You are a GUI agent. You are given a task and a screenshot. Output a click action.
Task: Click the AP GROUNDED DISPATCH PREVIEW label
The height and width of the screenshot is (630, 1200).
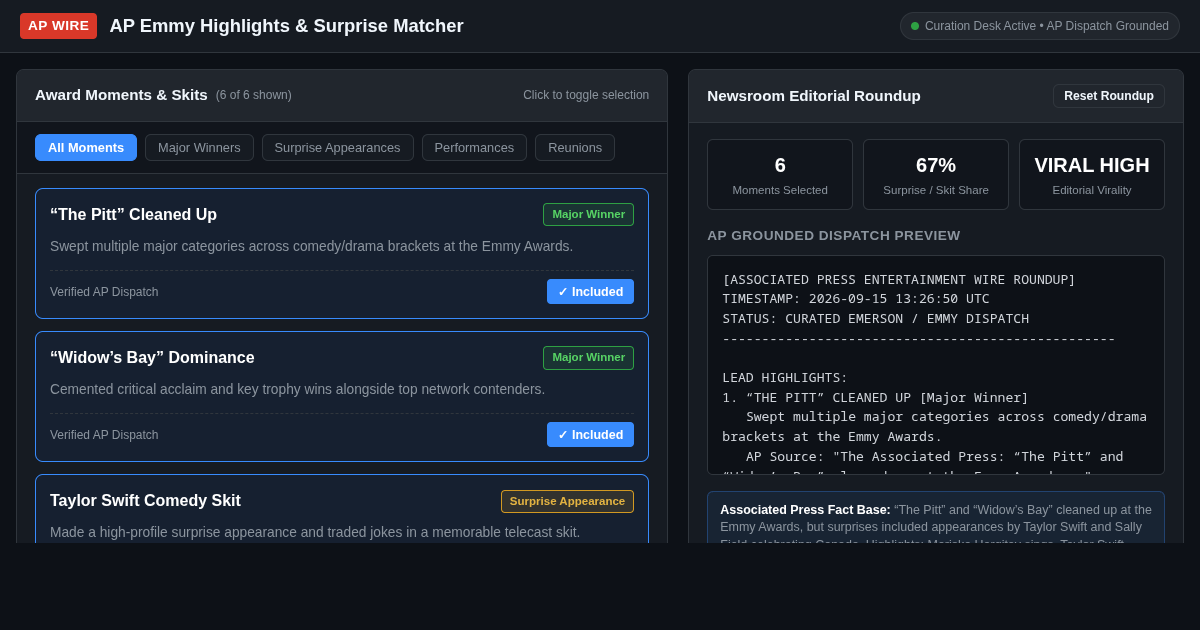click(x=834, y=236)
